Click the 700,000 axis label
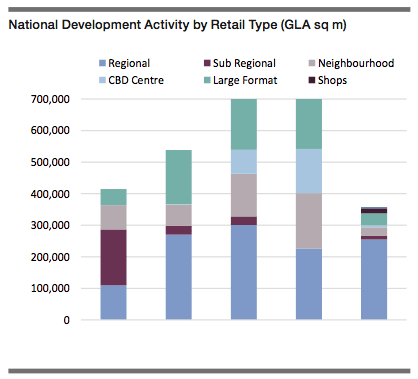This screenshot has width=418, height=379. coord(50,99)
